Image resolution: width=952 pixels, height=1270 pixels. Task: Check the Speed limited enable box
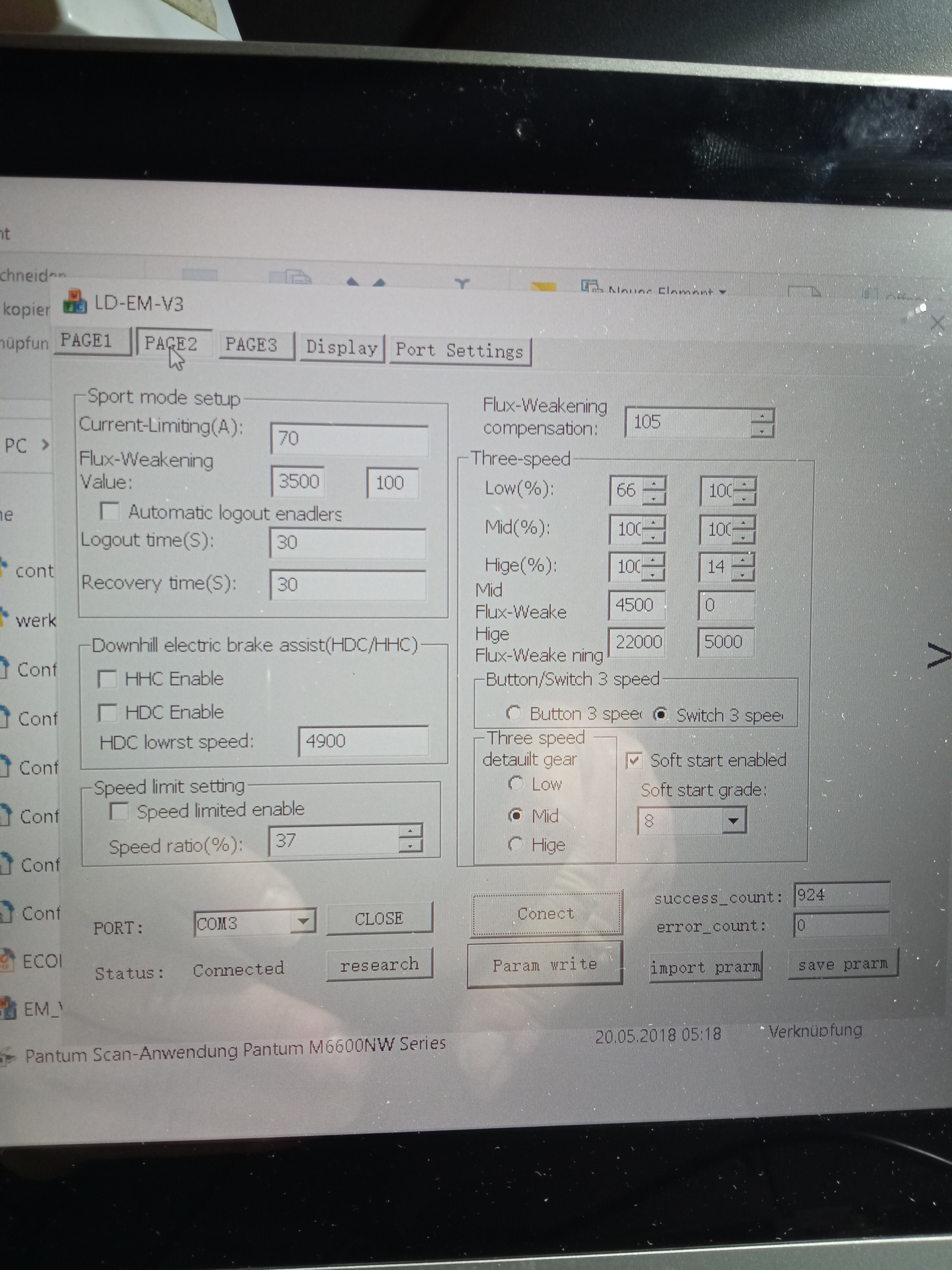(119, 811)
